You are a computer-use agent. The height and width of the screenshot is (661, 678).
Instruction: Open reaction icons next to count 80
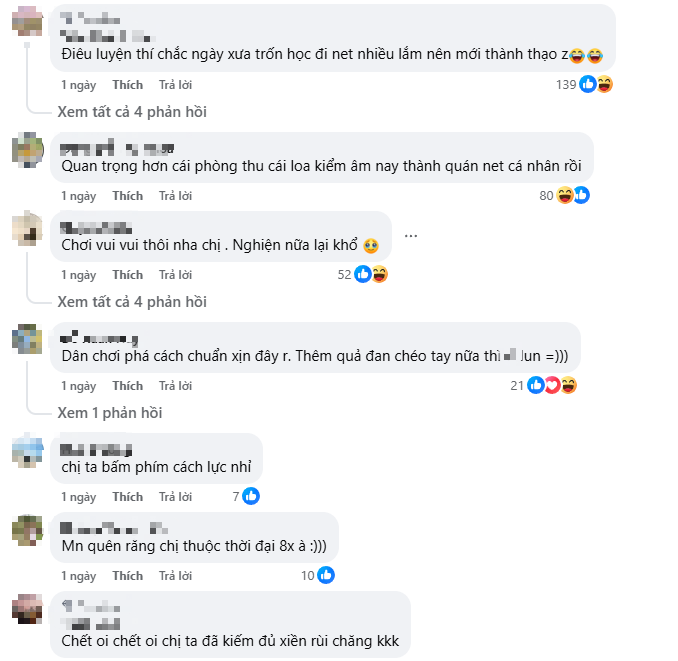pyautogui.click(x=573, y=195)
